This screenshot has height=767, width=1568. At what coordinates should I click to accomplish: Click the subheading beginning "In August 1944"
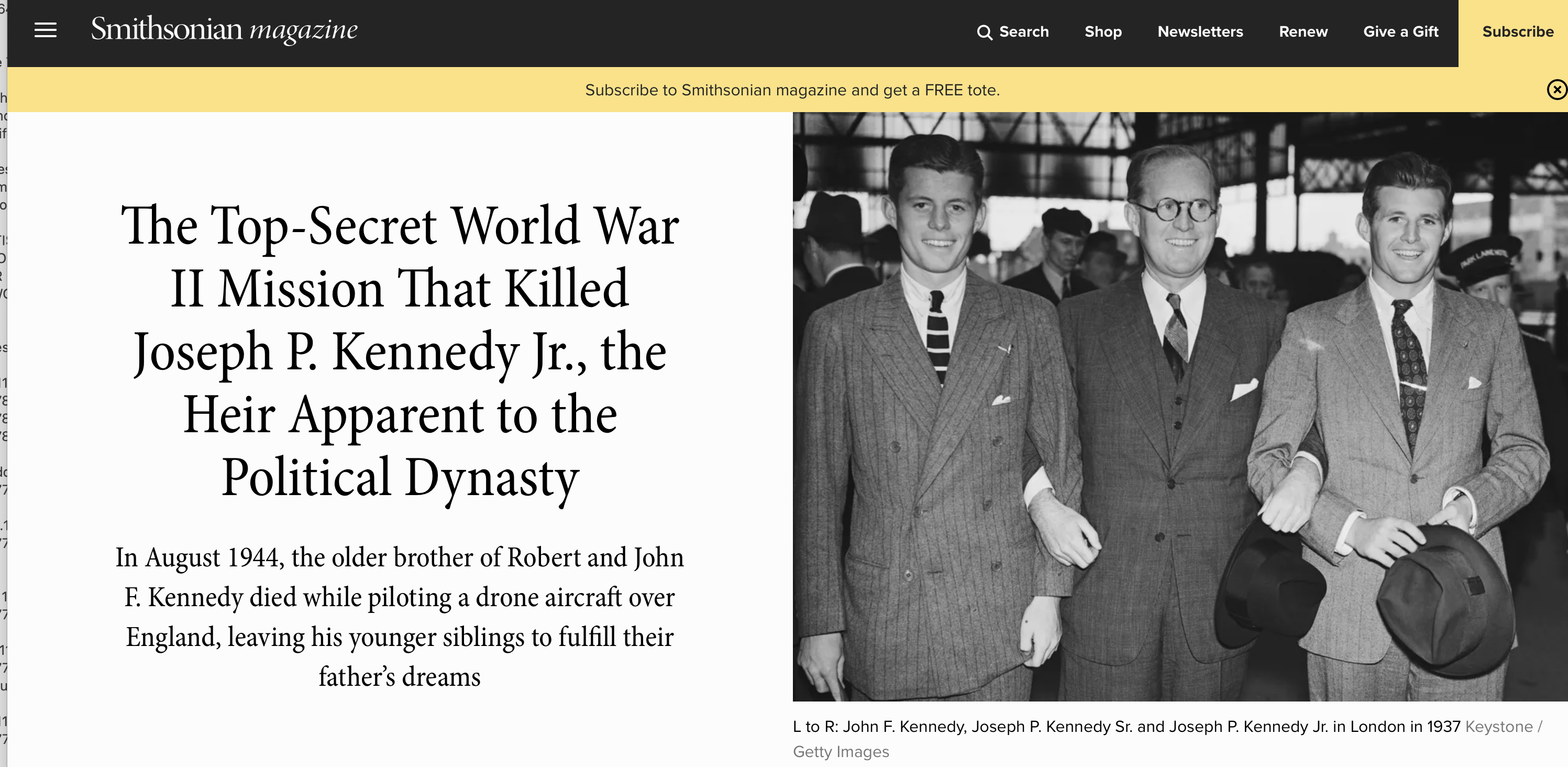click(400, 617)
